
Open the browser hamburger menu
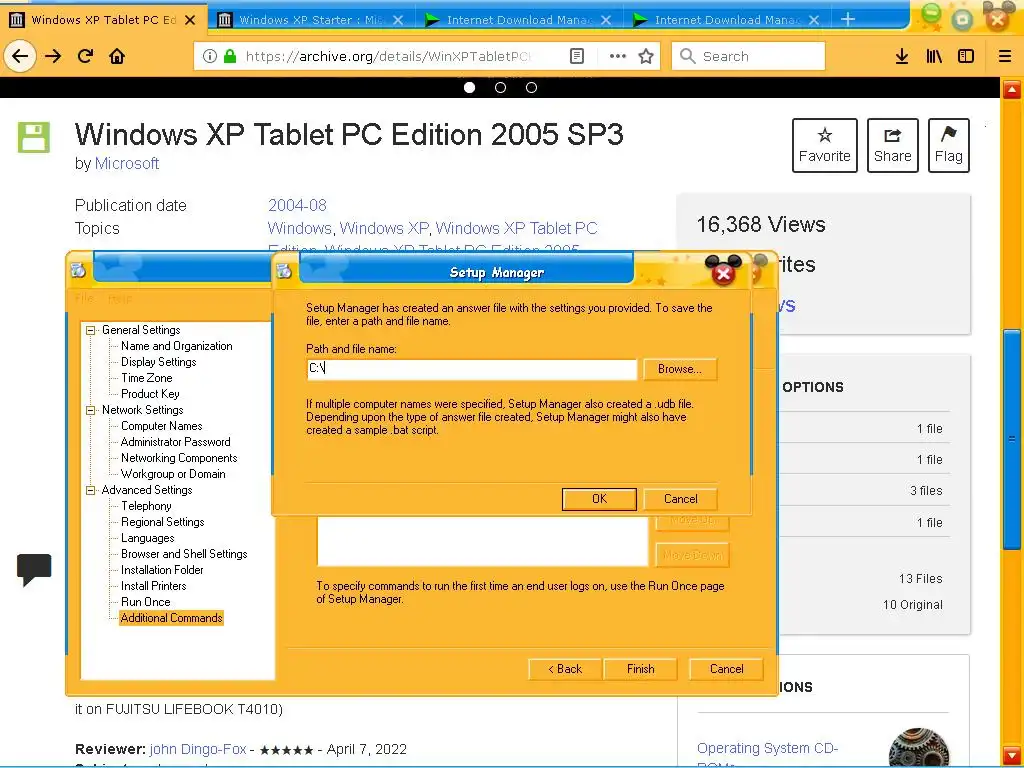(x=1005, y=56)
